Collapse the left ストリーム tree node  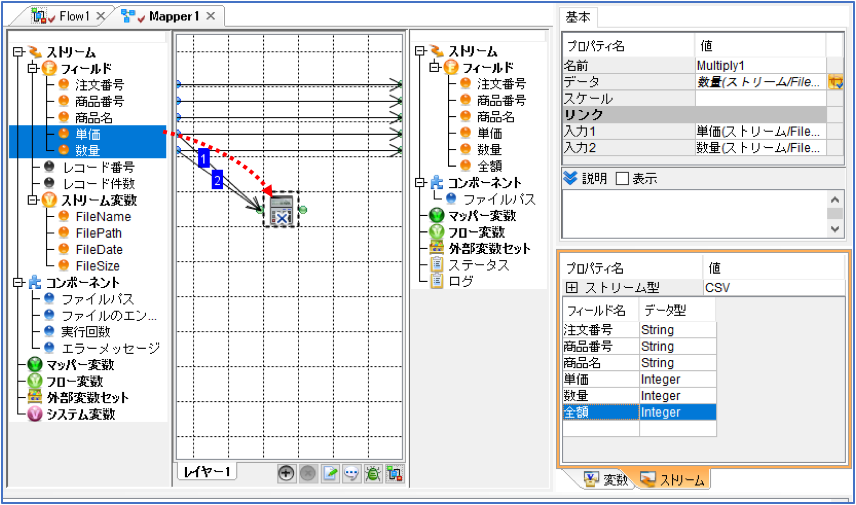pos(19,52)
